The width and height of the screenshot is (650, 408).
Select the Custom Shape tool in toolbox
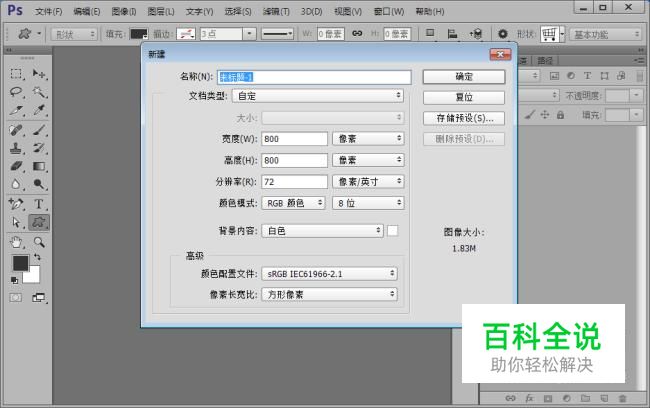[39, 222]
